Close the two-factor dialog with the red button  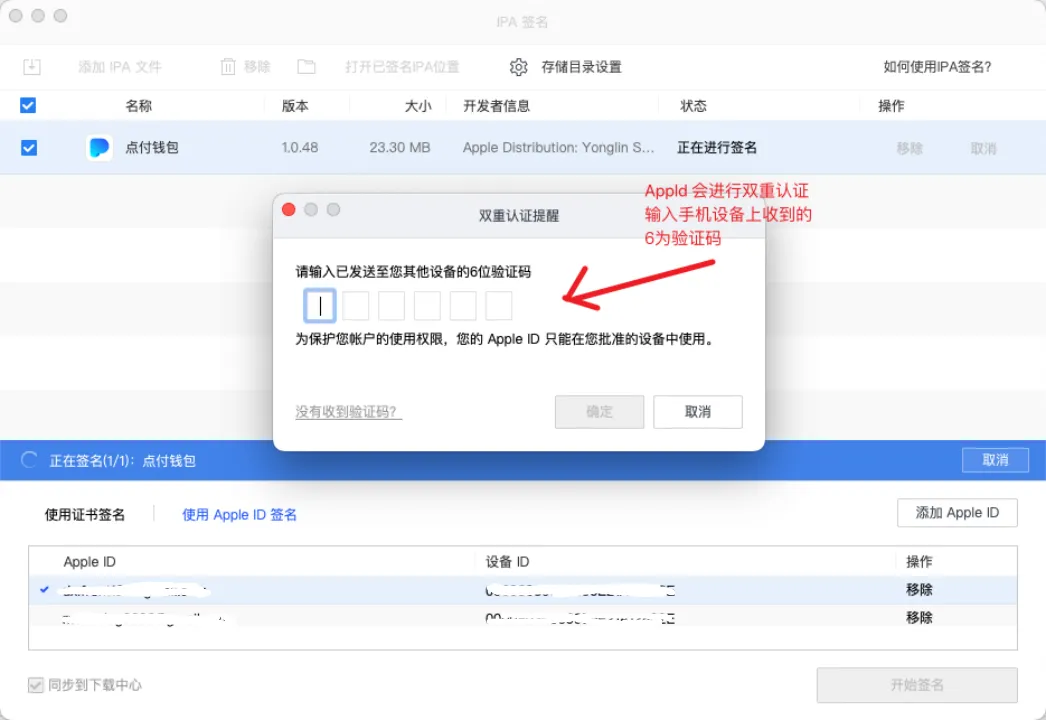coord(289,210)
